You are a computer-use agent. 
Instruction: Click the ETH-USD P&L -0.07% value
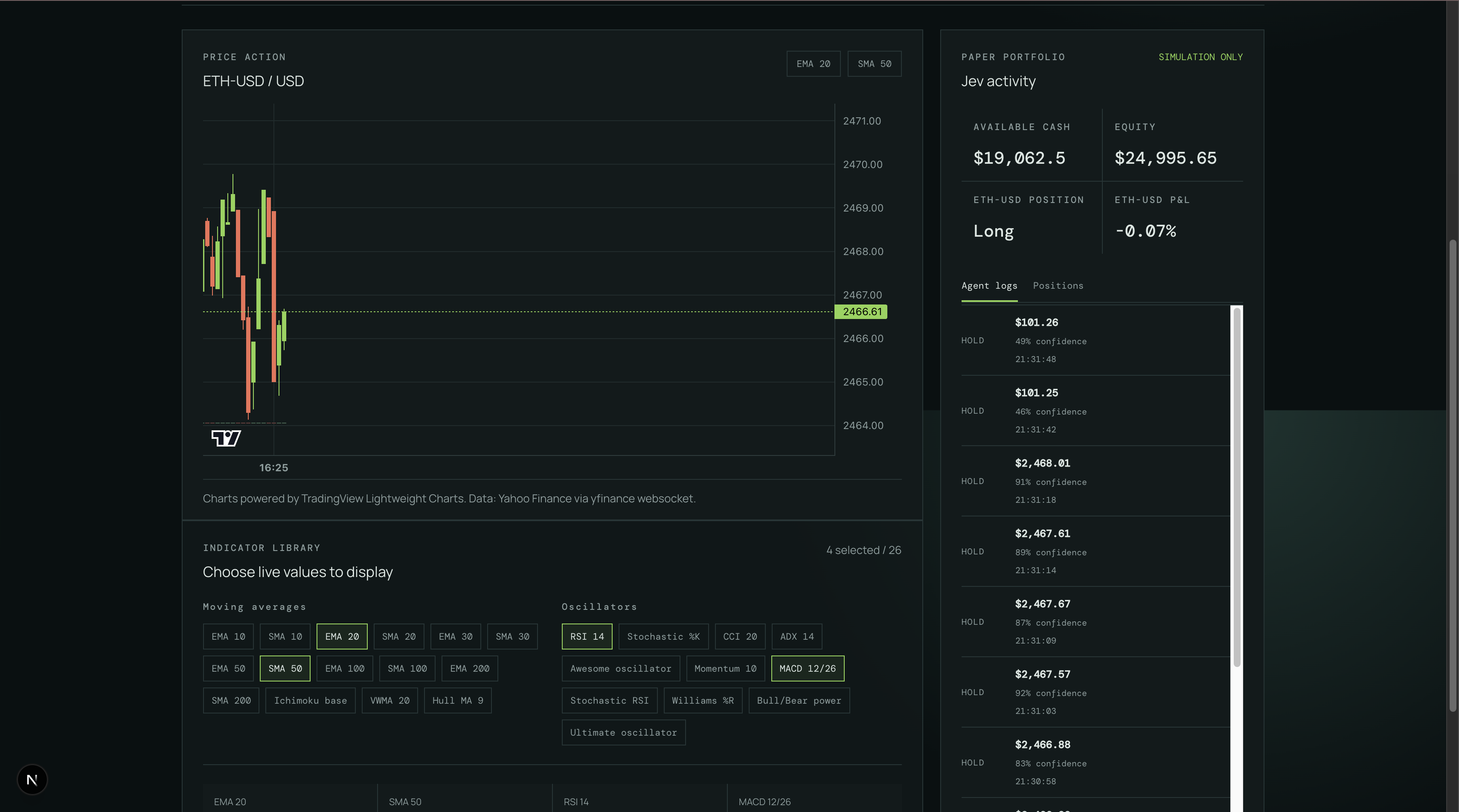1145,231
